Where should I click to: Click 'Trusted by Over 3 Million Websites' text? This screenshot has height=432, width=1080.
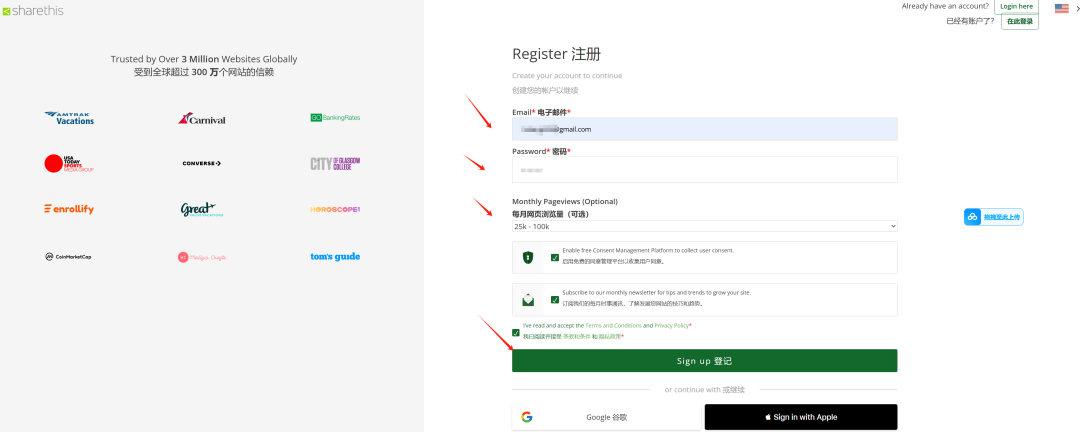pyautogui.click(x=204, y=59)
